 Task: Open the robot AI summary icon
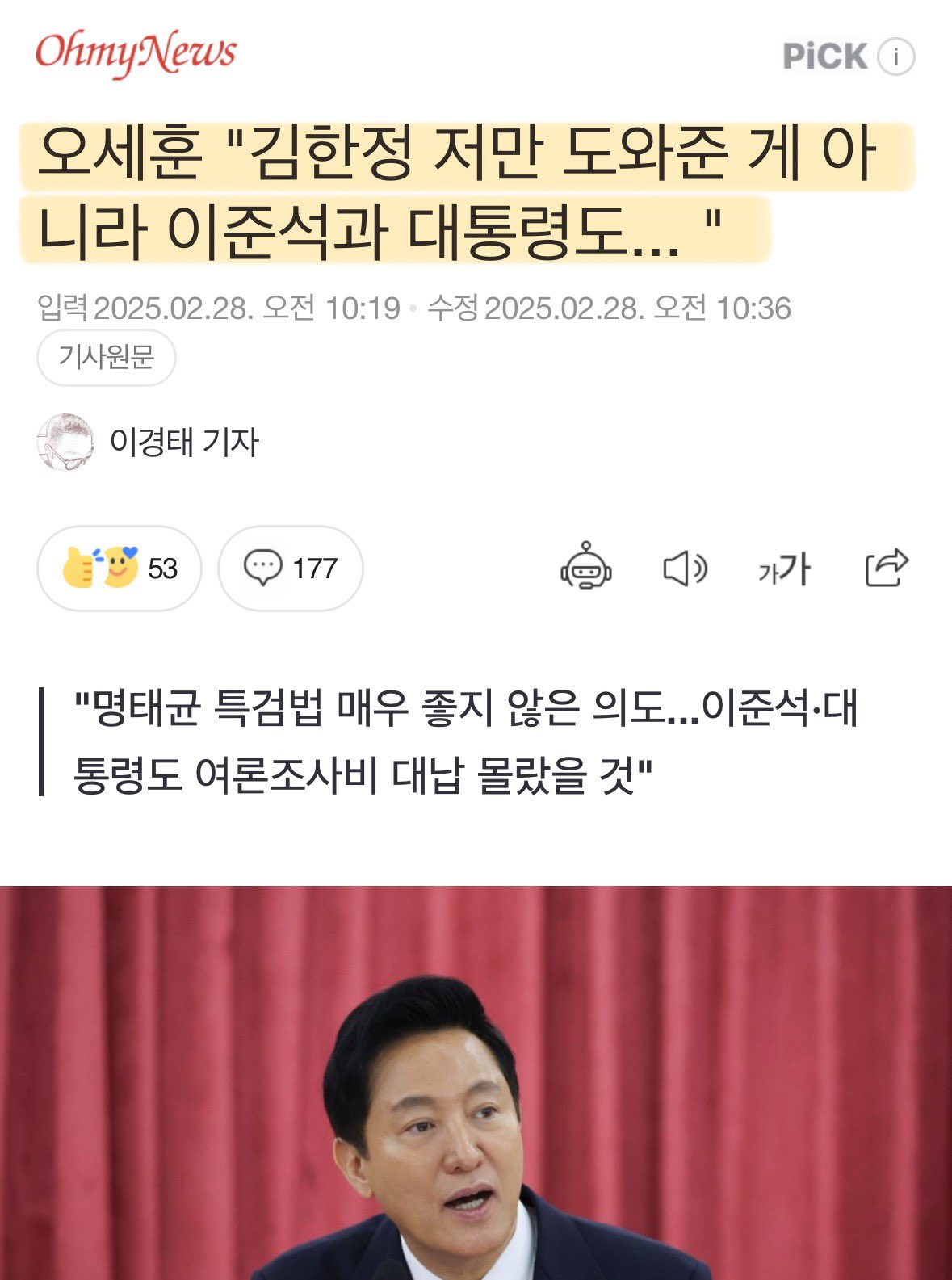pyautogui.click(x=586, y=566)
